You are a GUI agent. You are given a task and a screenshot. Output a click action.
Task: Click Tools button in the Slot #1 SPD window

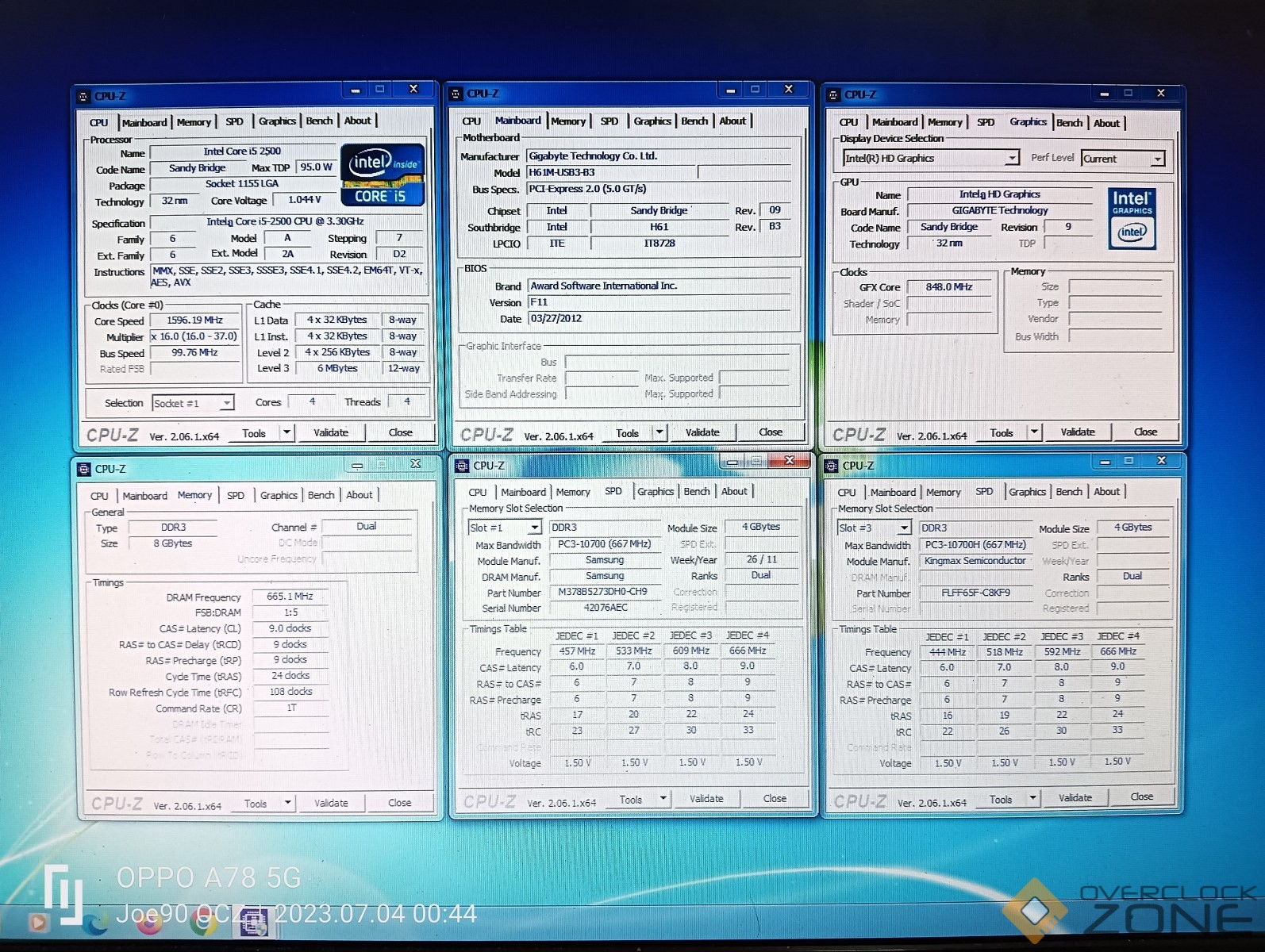[x=630, y=799]
